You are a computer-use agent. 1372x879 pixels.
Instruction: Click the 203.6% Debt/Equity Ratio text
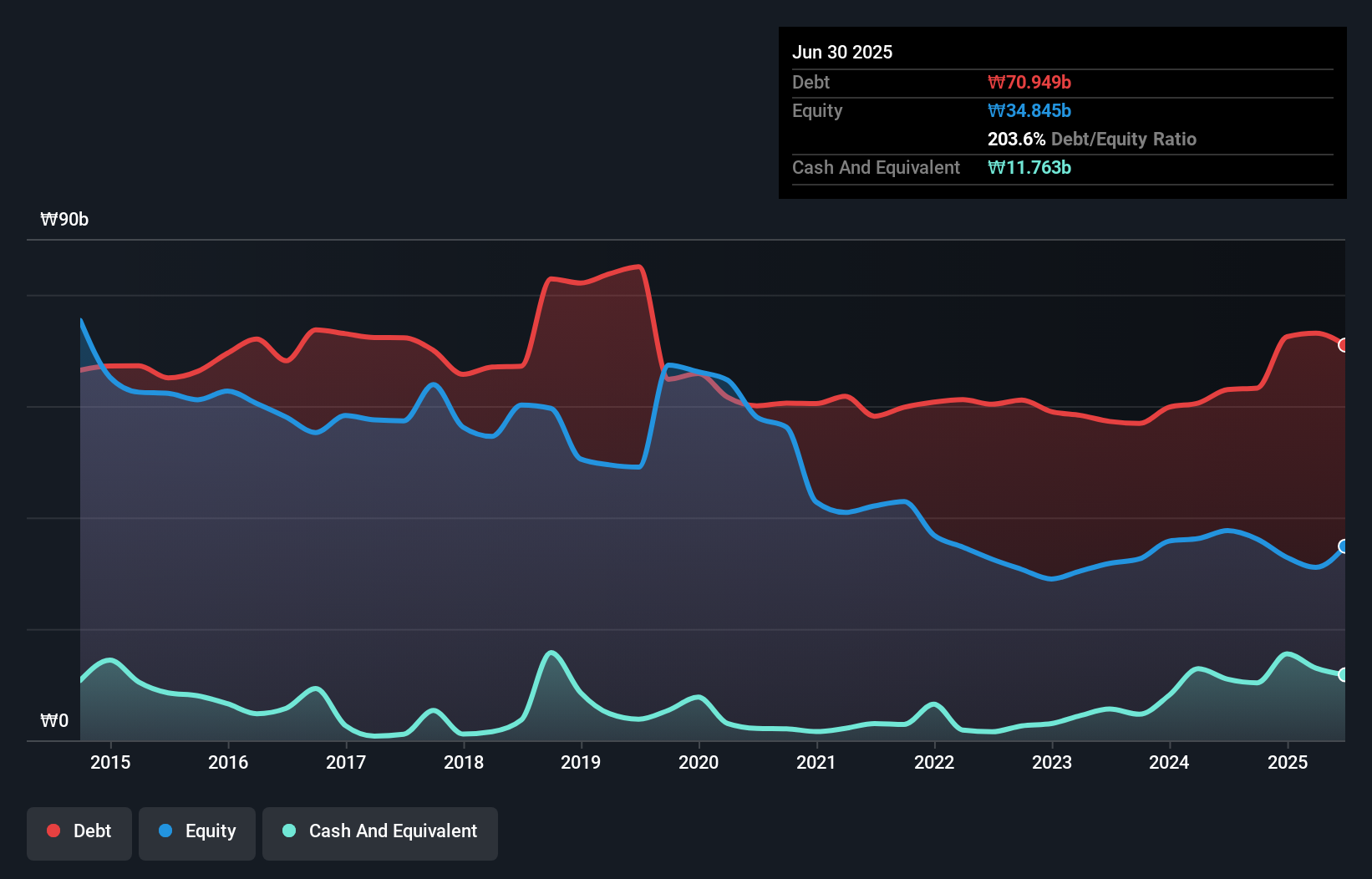[1091, 140]
